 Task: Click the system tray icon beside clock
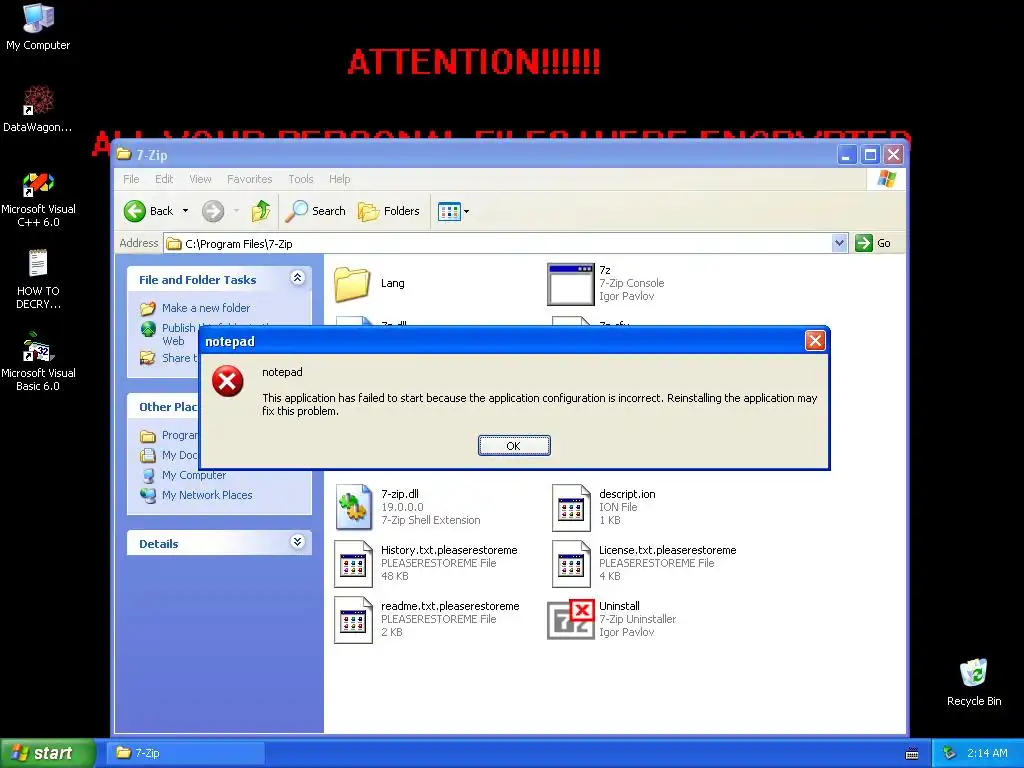(x=950, y=753)
